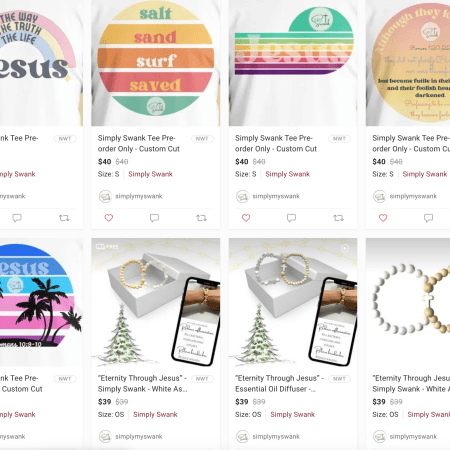Open comments on the rainbow Jesus tee
The width and height of the screenshot is (450, 450).
click(17, 218)
